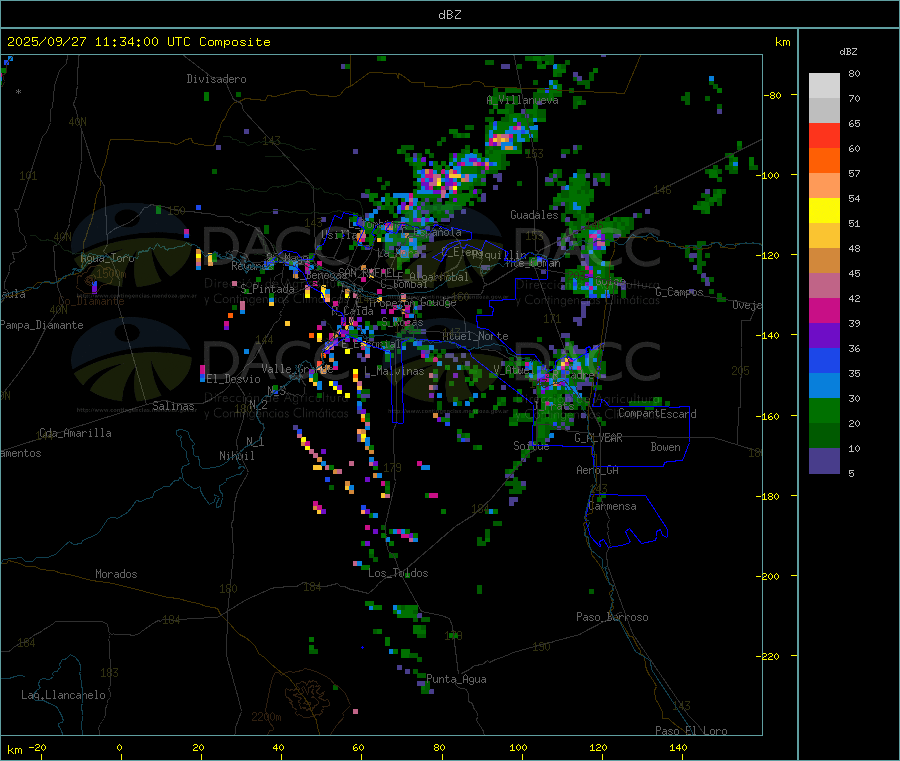900x761 pixels.
Task: Click the 100 km x-axis tick label
Action: (x=518, y=747)
